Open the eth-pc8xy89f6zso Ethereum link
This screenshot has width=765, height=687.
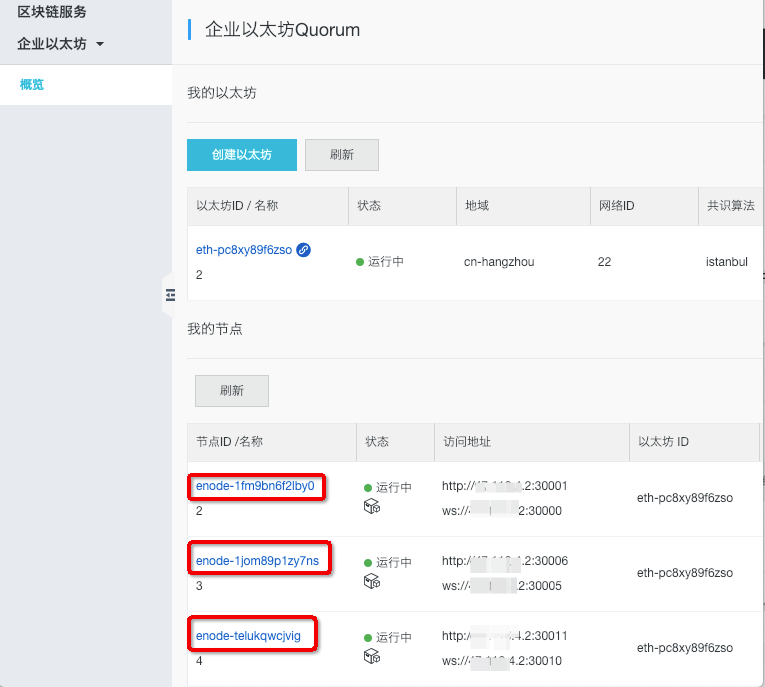pyautogui.click(x=243, y=250)
